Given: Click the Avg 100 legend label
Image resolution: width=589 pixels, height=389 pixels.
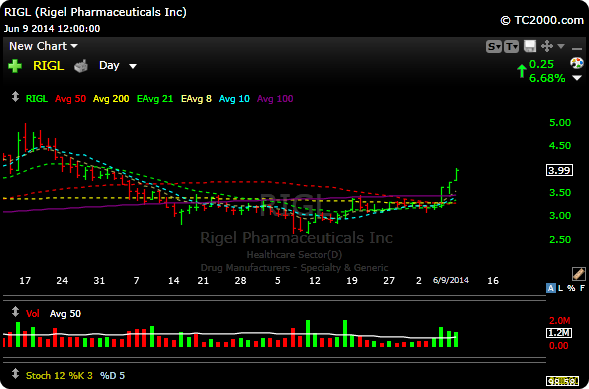Looking at the screenshot, I should pyautogui.click(x=275, y=99).
